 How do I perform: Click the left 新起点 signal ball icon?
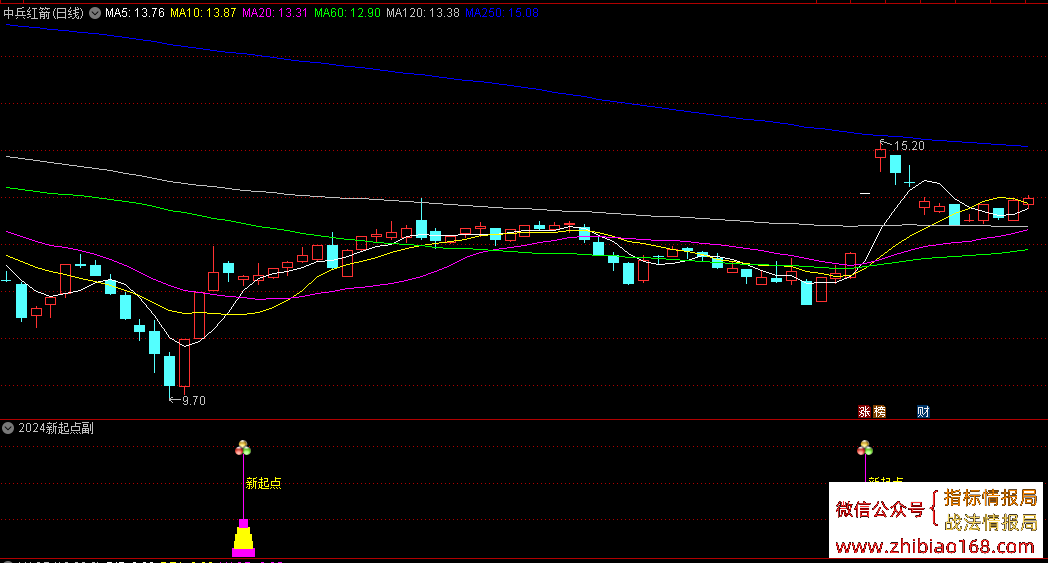(243, 448)
